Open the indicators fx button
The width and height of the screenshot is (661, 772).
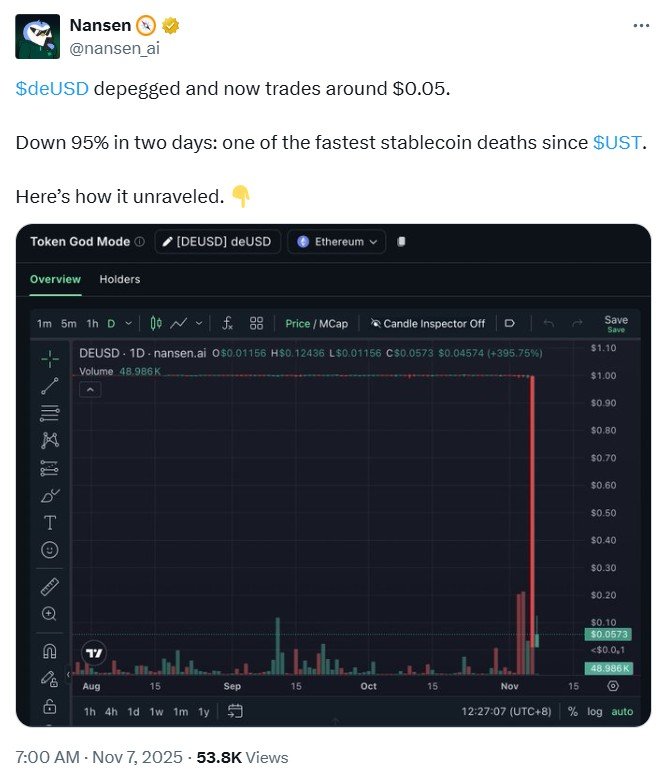click(227, 323)
